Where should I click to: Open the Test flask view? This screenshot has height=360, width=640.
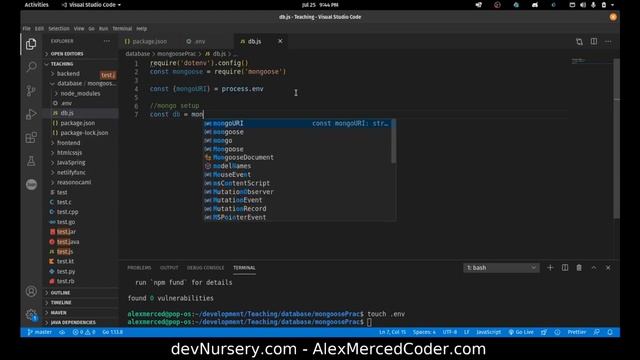(31, 161)
